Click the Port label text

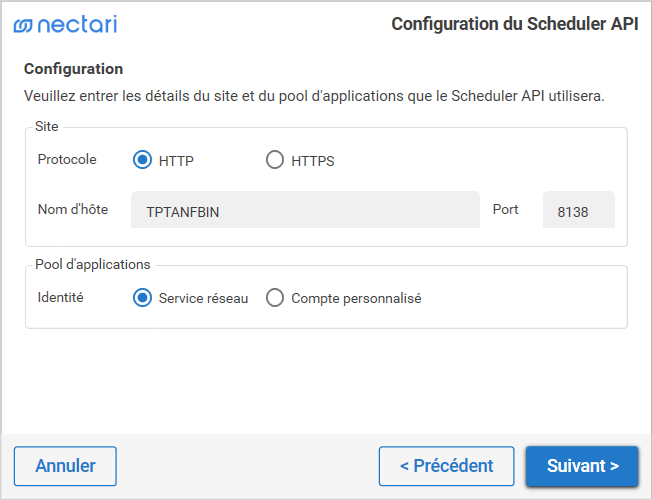[506, 210]
